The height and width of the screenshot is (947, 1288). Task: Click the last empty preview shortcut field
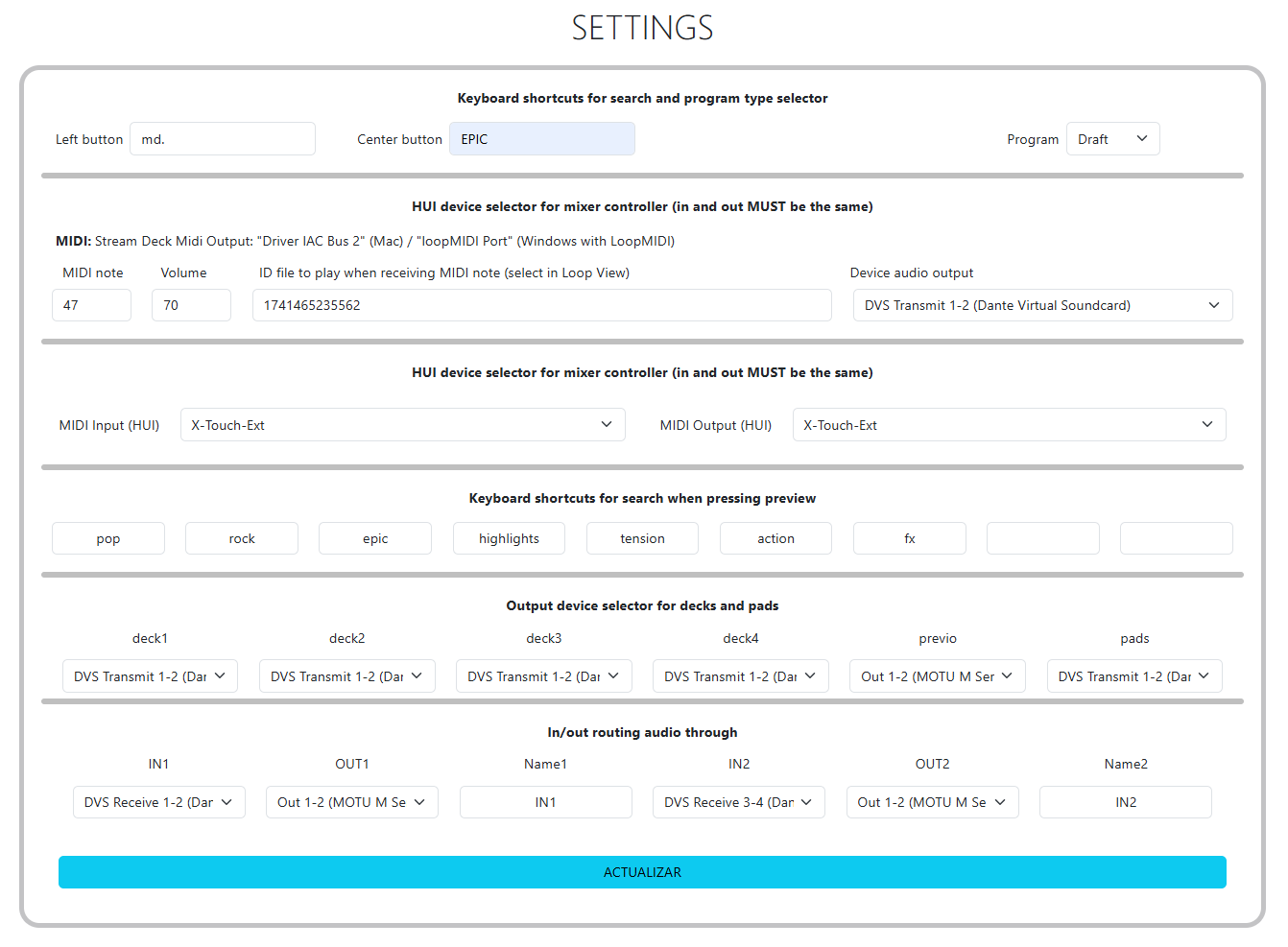[x=1177, y=538]
